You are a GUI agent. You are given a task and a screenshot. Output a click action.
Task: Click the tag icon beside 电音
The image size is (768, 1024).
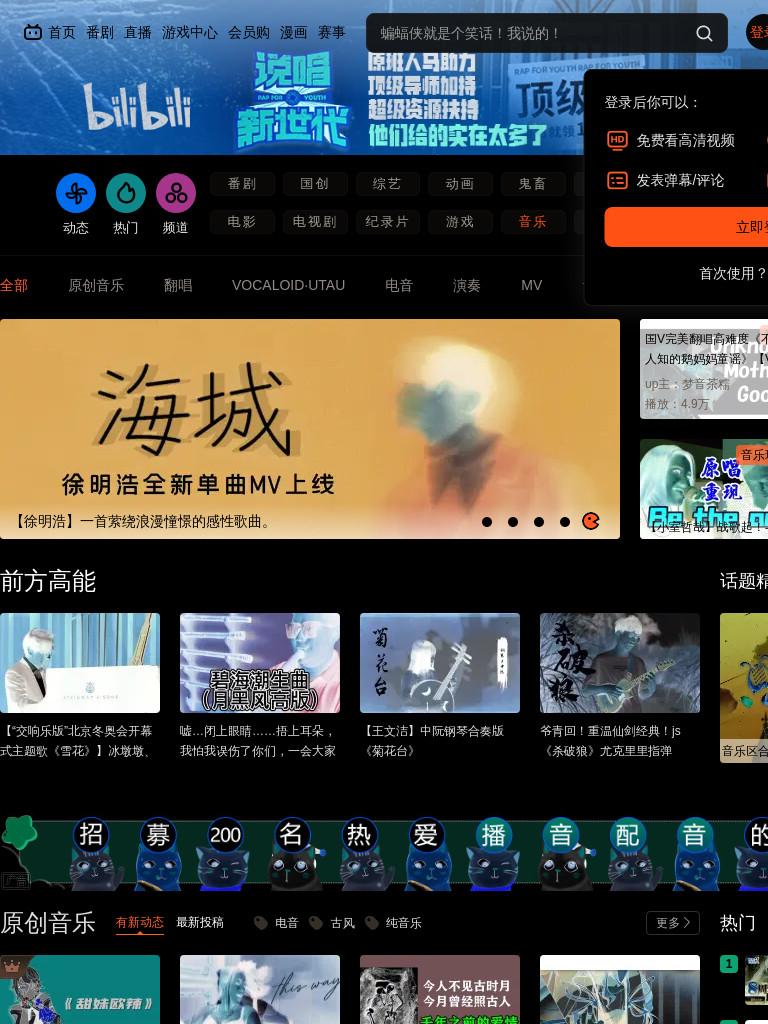click(x=261, y=923)
